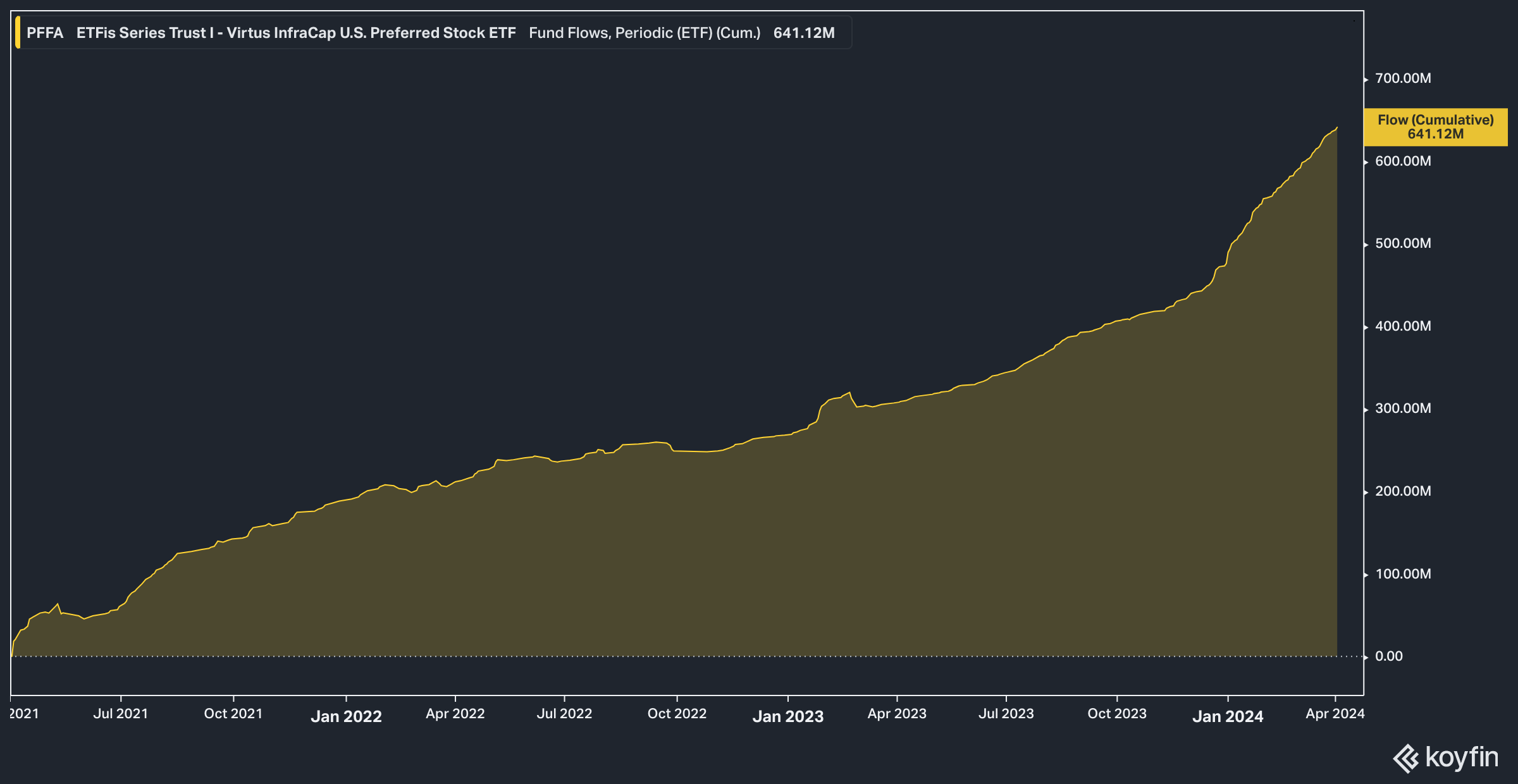
Task: Click the 641.12M value in the header
Action: coord(805,33)
